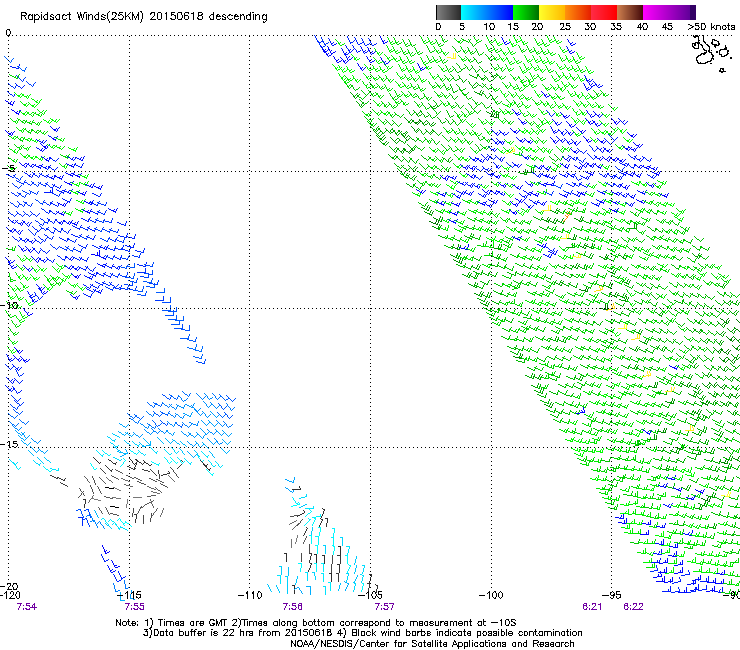Click the magenta 40–45 knots color segment
Image resolution: width=740 pixels, height=650 pixels.
click(x=656, y=12)
